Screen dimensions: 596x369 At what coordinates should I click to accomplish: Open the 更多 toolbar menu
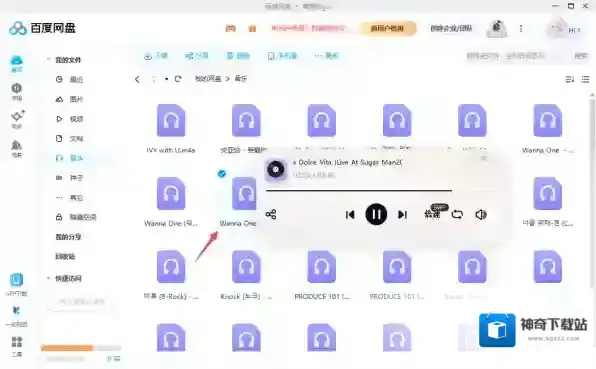pyautogui.click(x=326, y=56)
